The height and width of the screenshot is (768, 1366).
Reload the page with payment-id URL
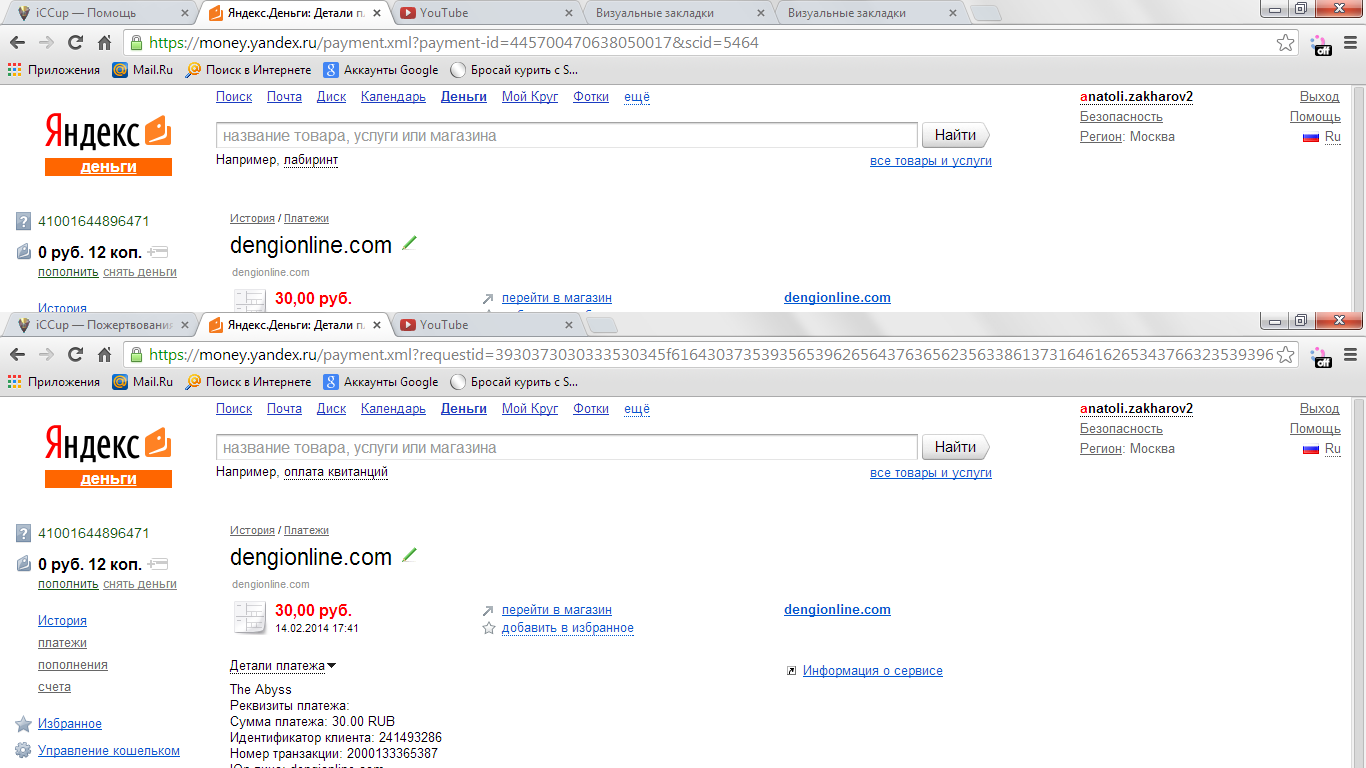click(75, 43)
